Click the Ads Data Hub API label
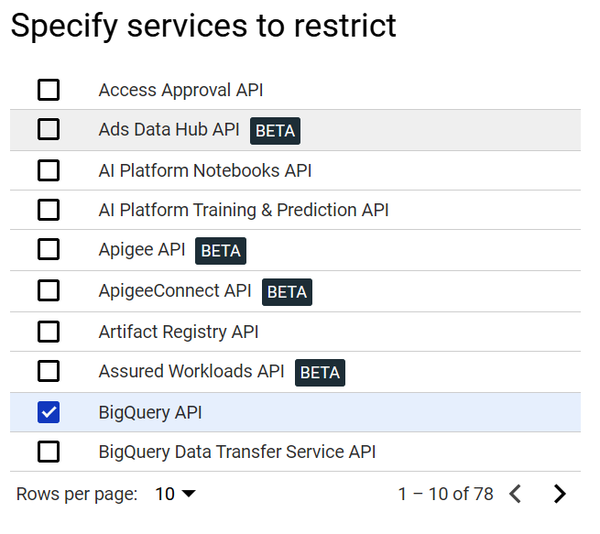 pyautogui.click(x=169, y=129)
